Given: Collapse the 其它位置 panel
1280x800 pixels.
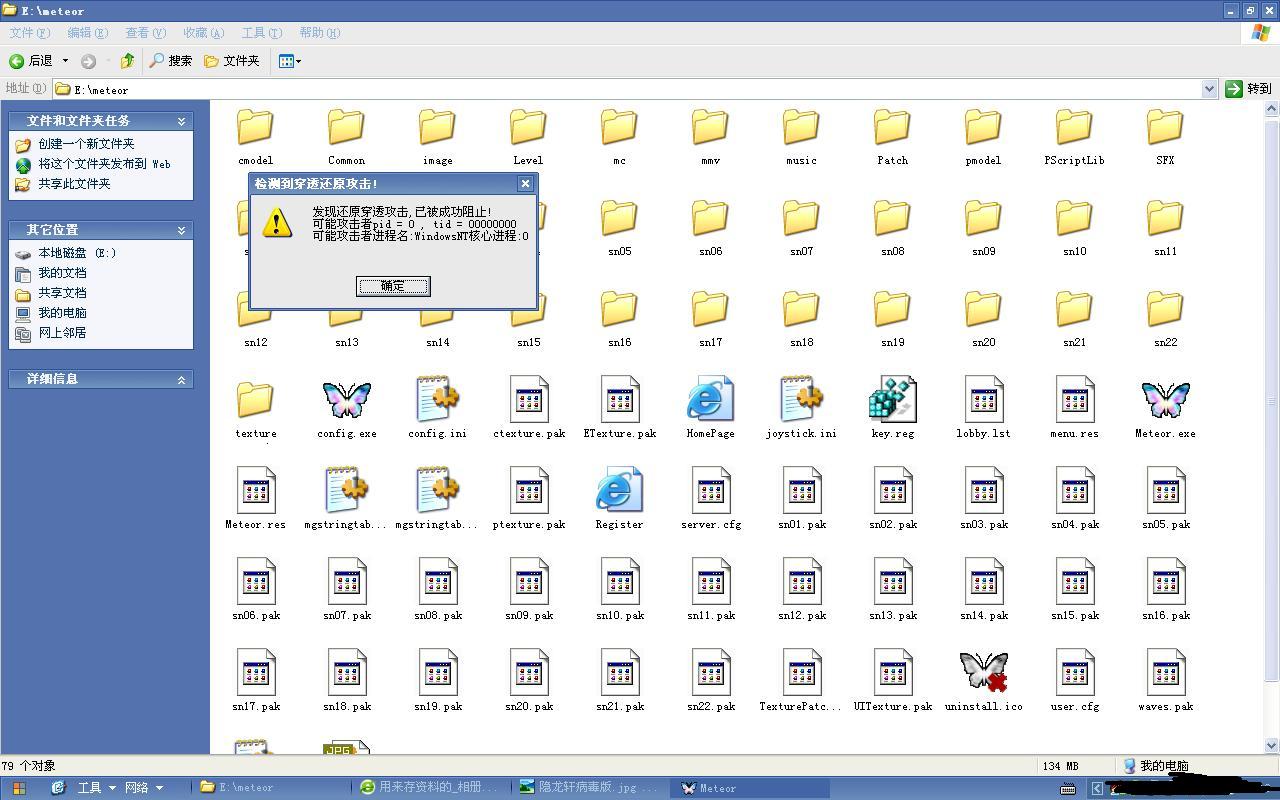Looking at the screenshot, I should pyautogui.click(x=181, y=230).
